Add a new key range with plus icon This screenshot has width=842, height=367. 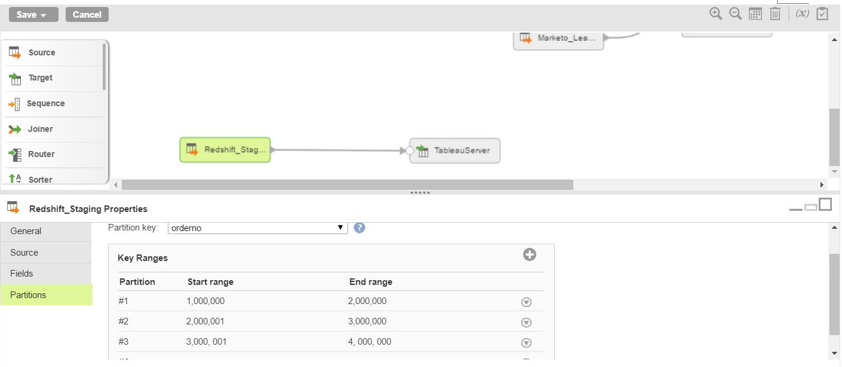click(529, 255)
